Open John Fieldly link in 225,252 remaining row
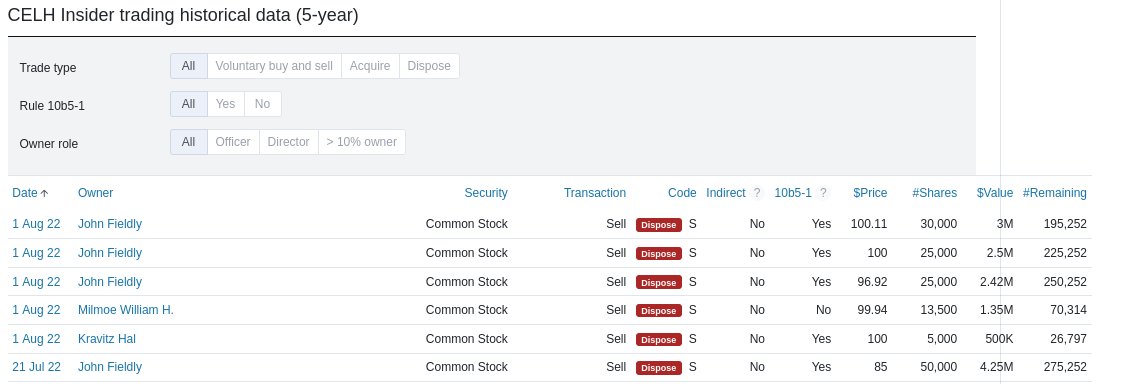 (x=110, y=253)
